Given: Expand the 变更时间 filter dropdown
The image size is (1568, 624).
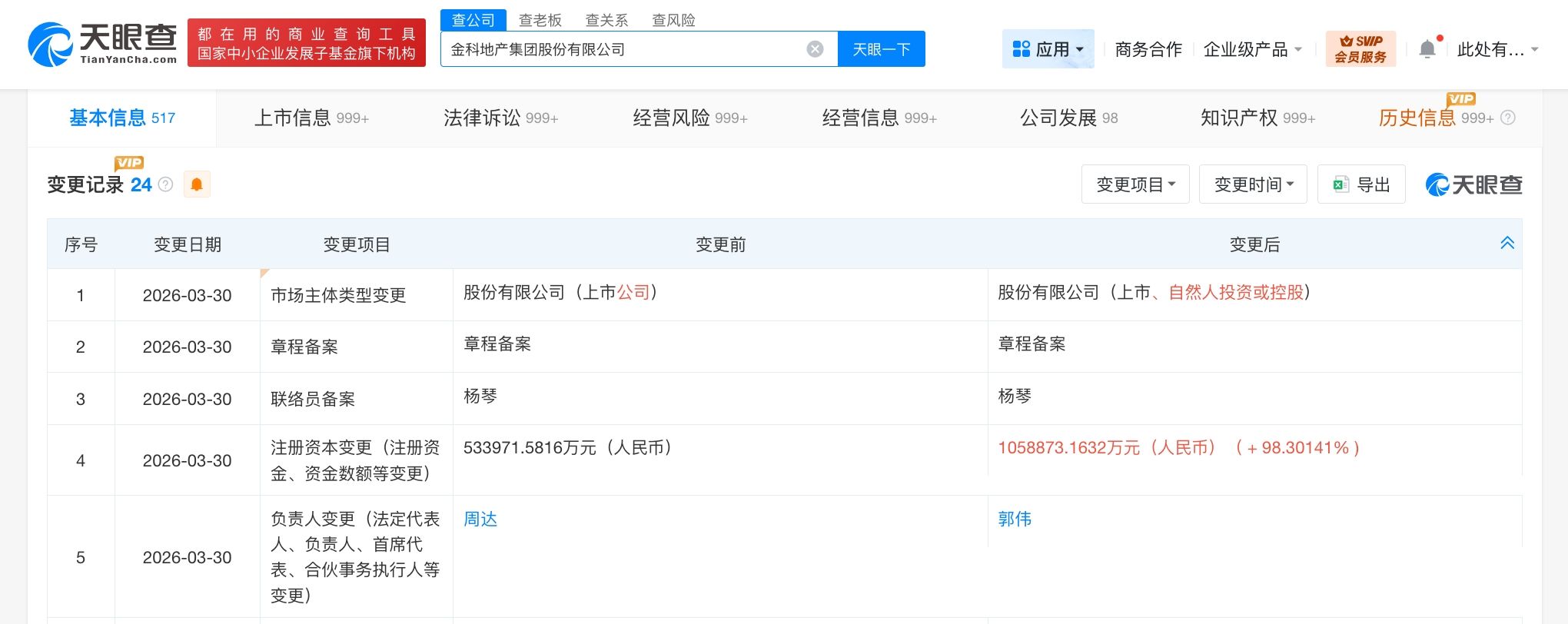Looking at the screenshot, I should click(x=1253, y=184).
